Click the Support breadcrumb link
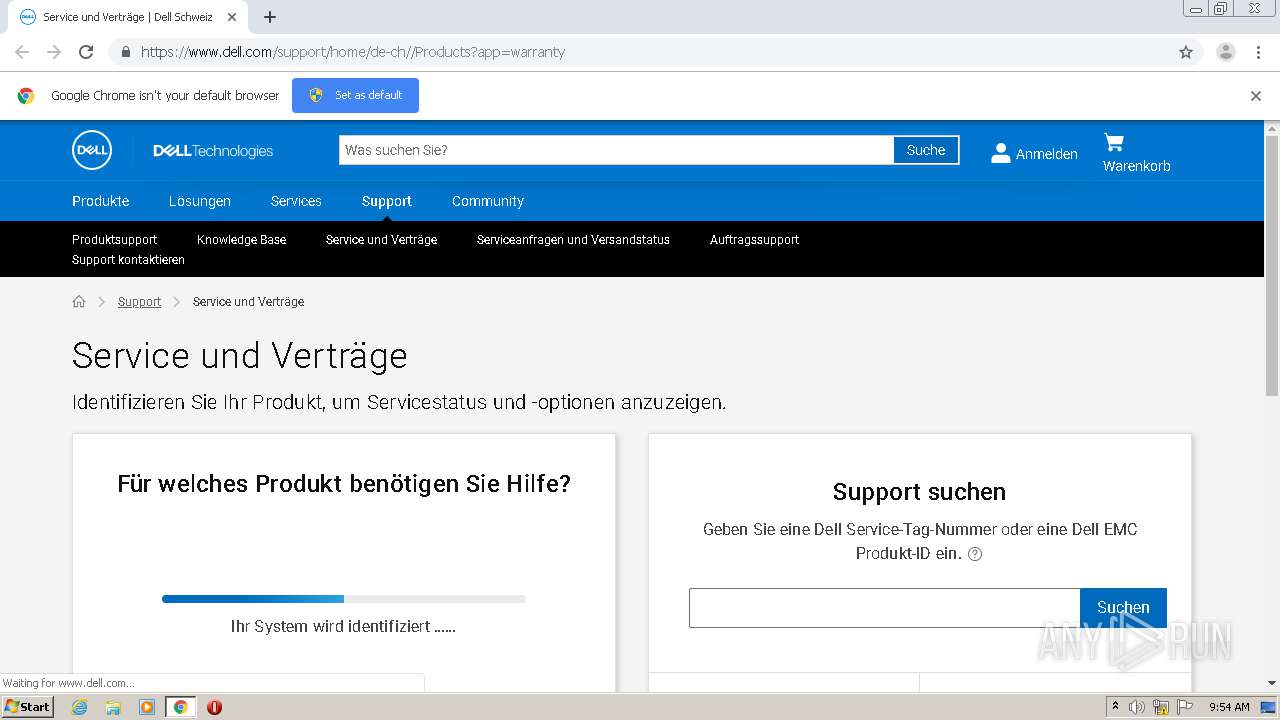The width and height of the screenshot is (1280, 720). pos(139,302)
